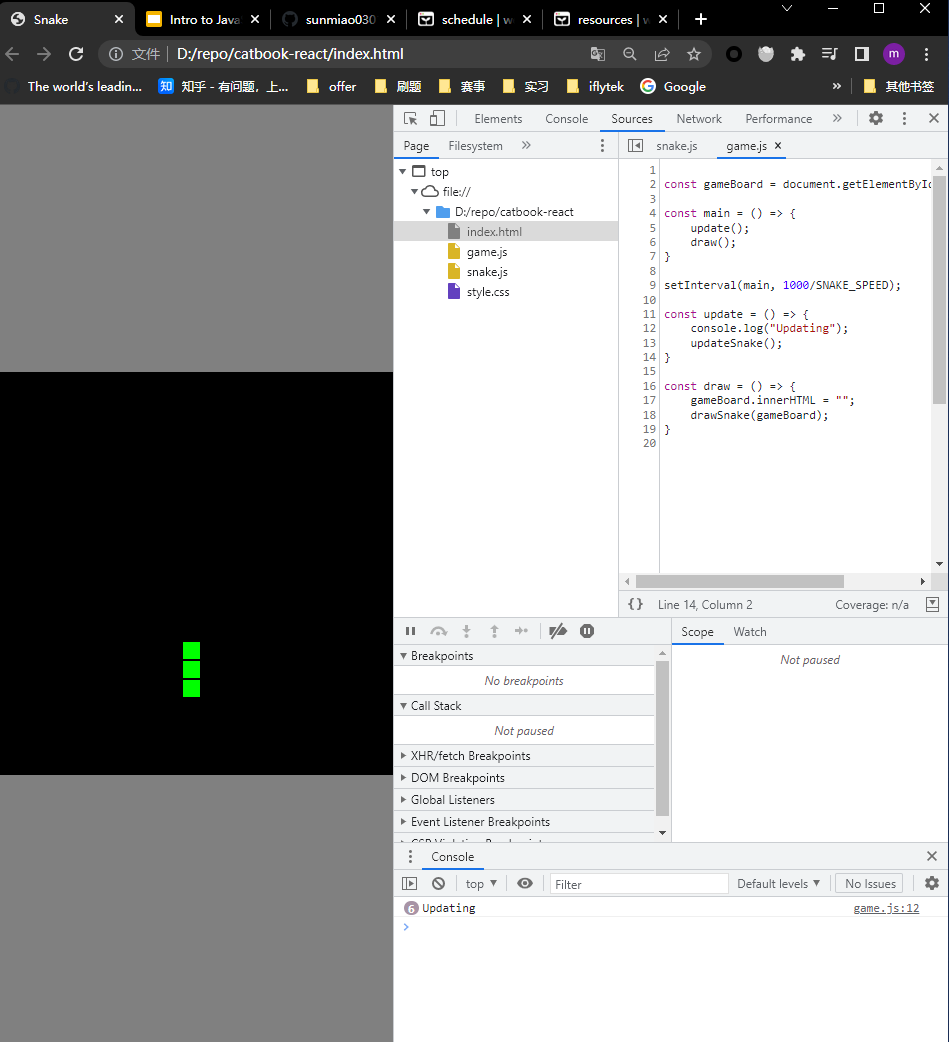Open DevTools settings gear
Viewport: 949px width, 1042px height.
click(876, 118)
